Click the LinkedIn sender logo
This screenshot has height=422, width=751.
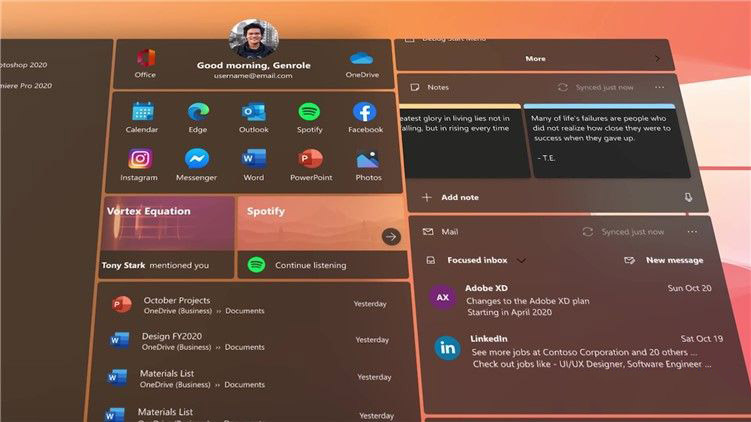click(447, 348)
